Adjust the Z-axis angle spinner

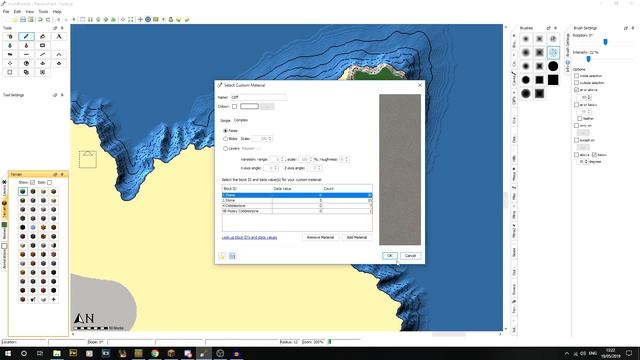[314, 168]
